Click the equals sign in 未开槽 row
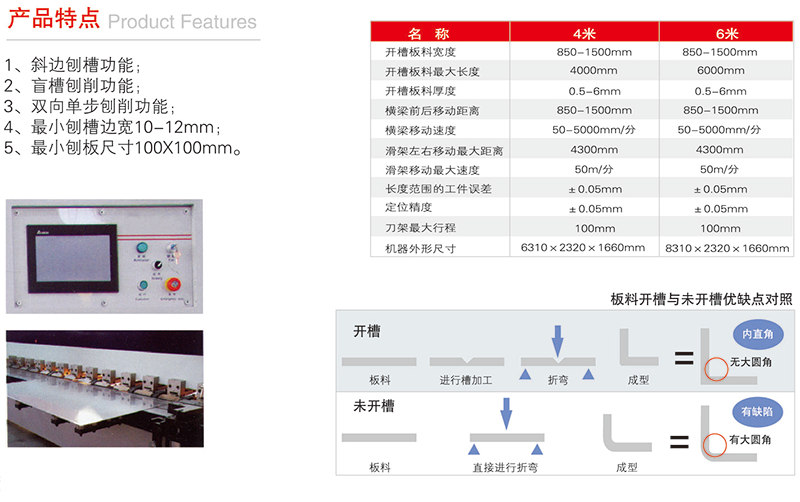 pyautogui.click(x=679, y=442)
